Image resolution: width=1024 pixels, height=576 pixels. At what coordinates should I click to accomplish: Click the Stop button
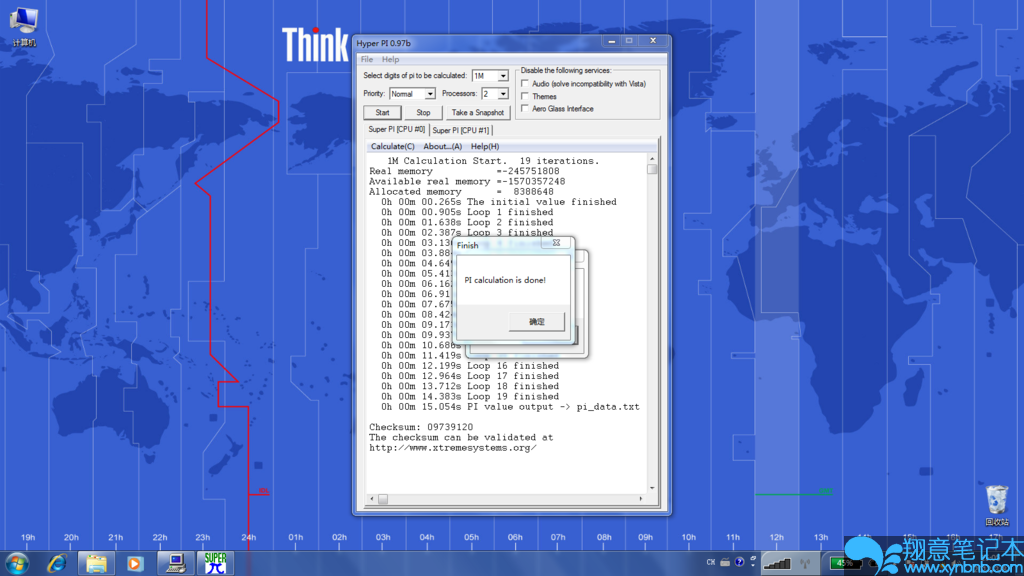tap(423, 112)
